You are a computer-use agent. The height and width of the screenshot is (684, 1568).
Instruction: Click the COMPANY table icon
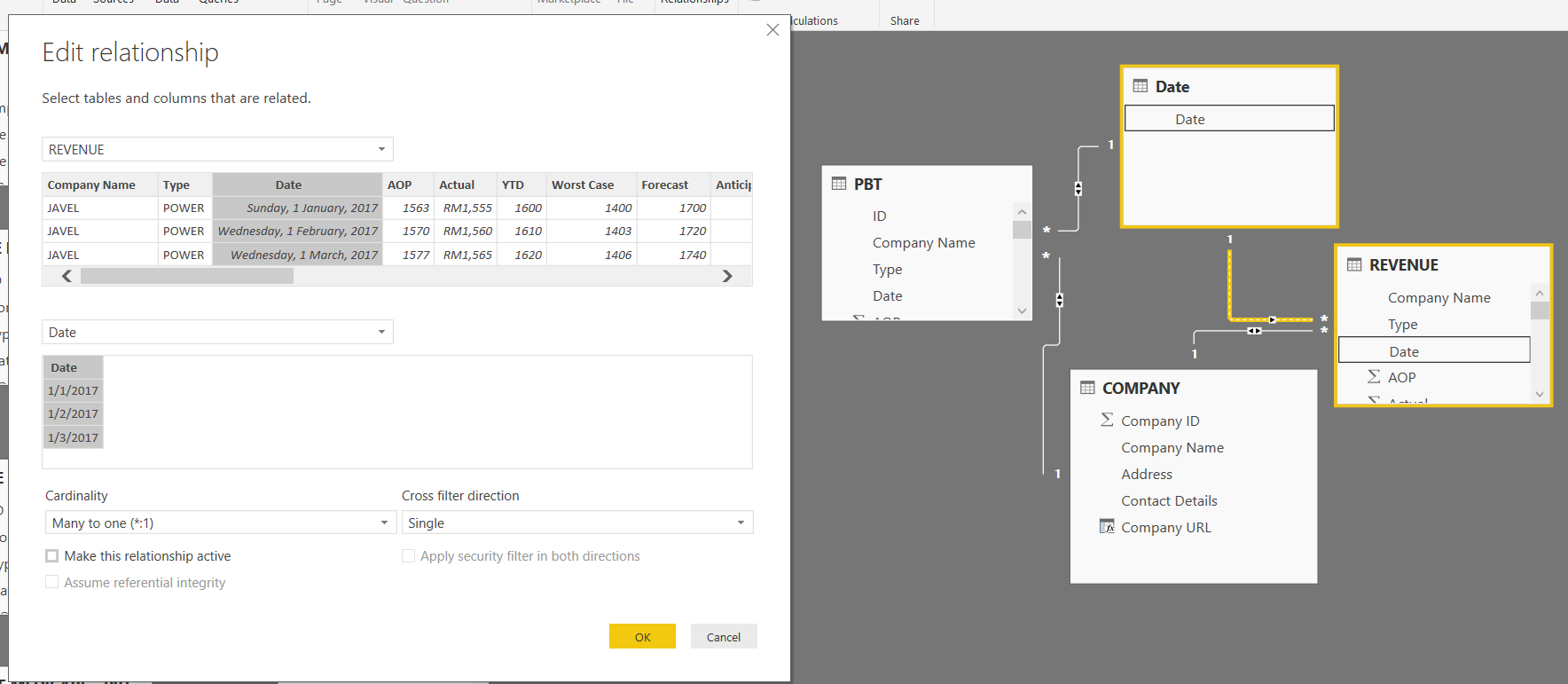click(x=1087, y=388)
